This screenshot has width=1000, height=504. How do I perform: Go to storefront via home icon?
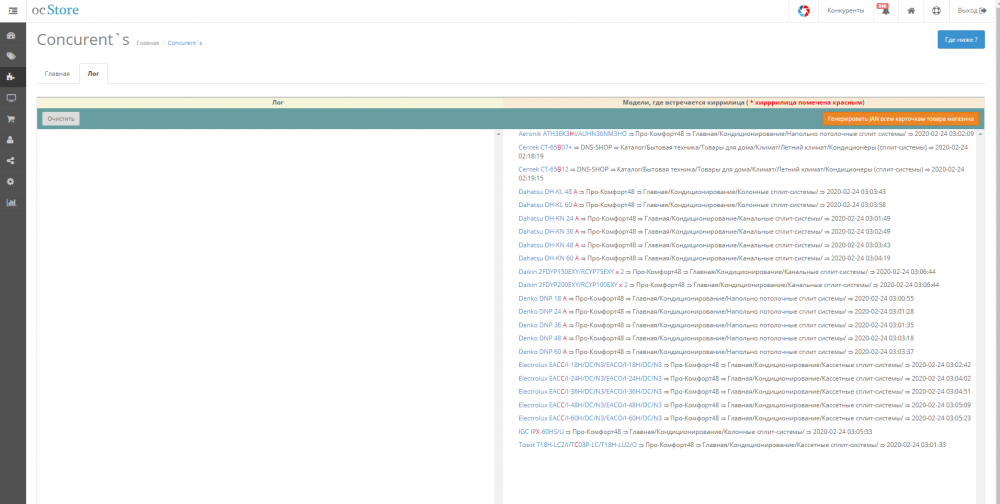(911, 11)
